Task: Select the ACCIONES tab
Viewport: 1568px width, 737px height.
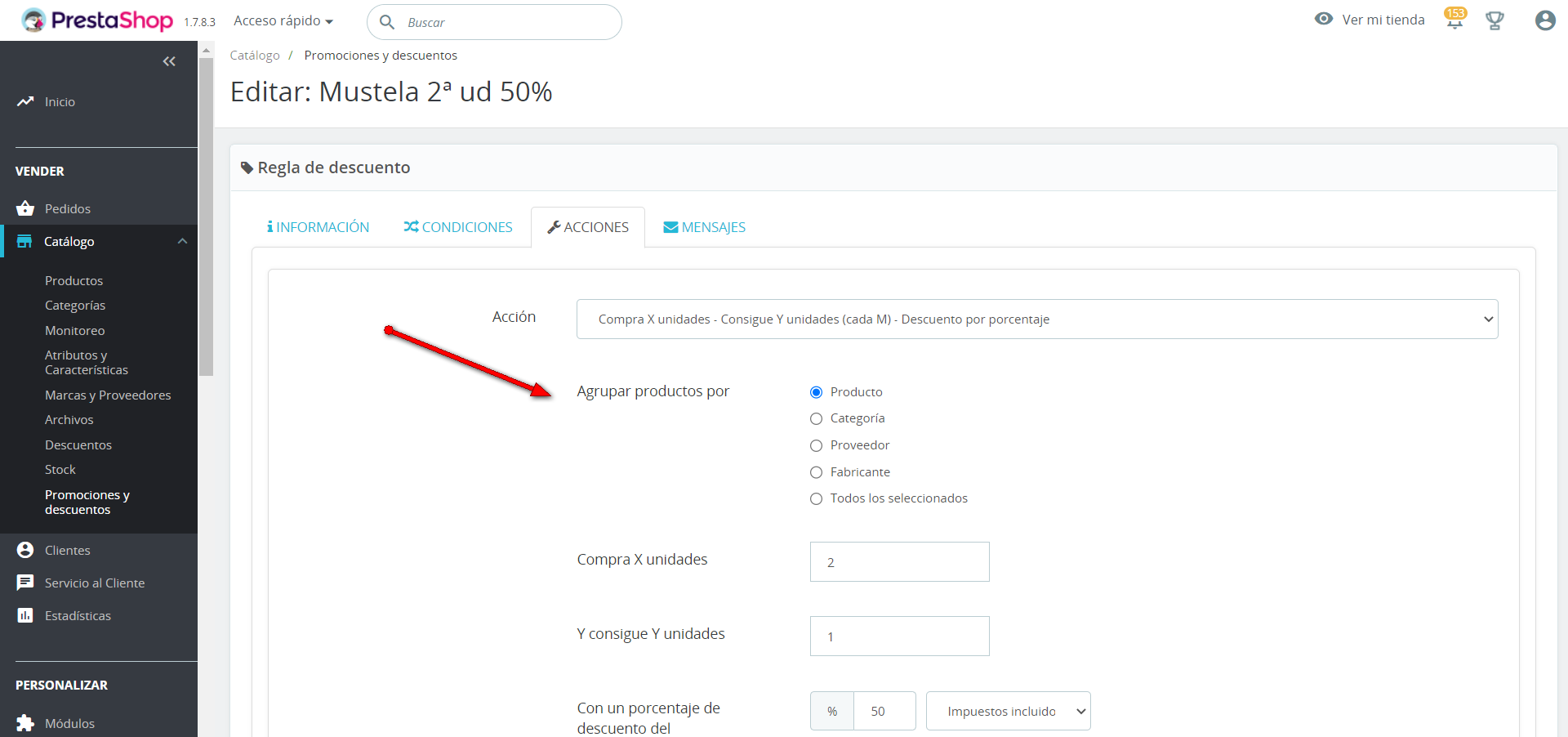Action: pos(588,227)
